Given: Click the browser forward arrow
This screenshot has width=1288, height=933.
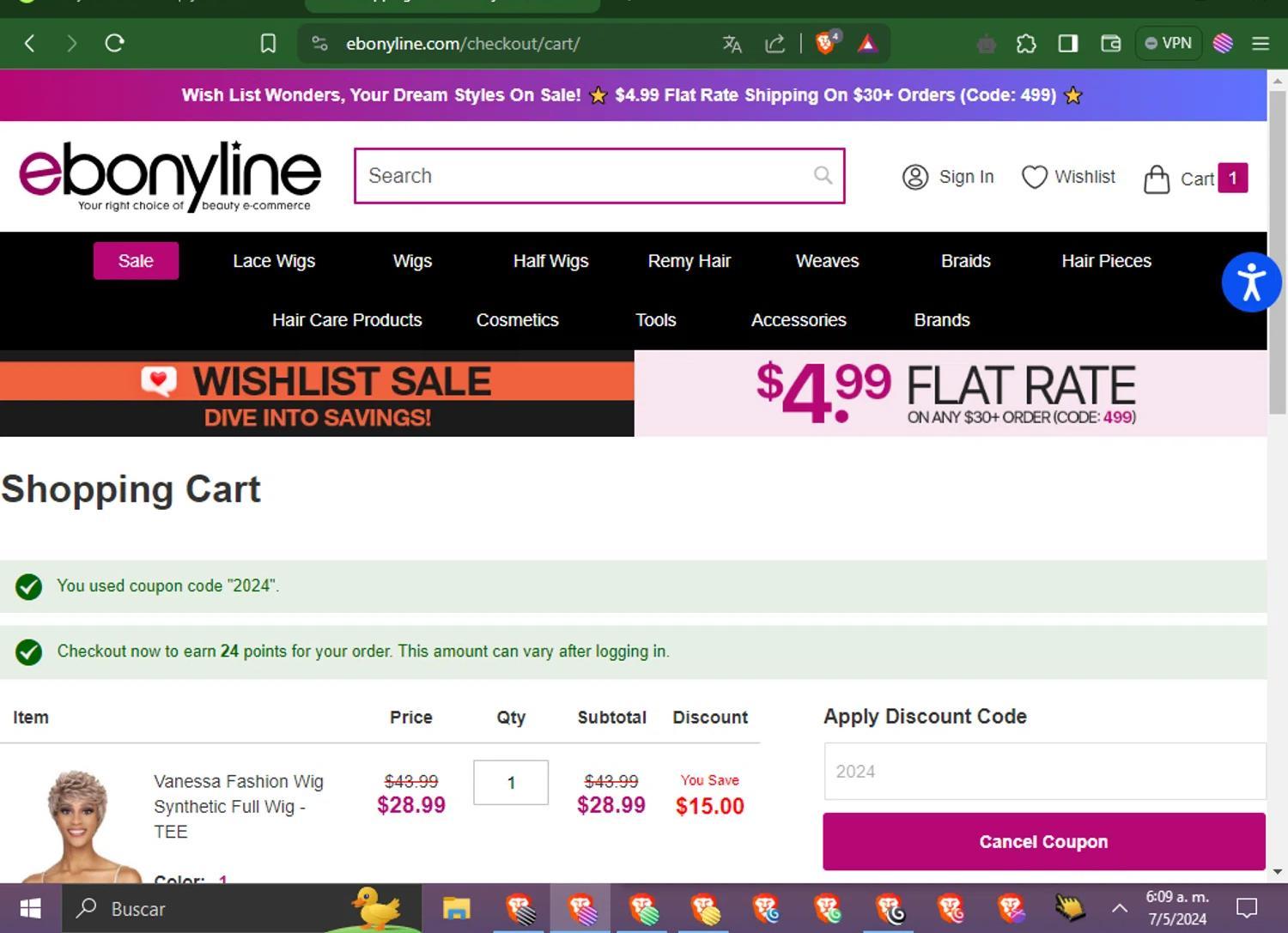Looking at the screenshot, I should [x=71, y=43].
